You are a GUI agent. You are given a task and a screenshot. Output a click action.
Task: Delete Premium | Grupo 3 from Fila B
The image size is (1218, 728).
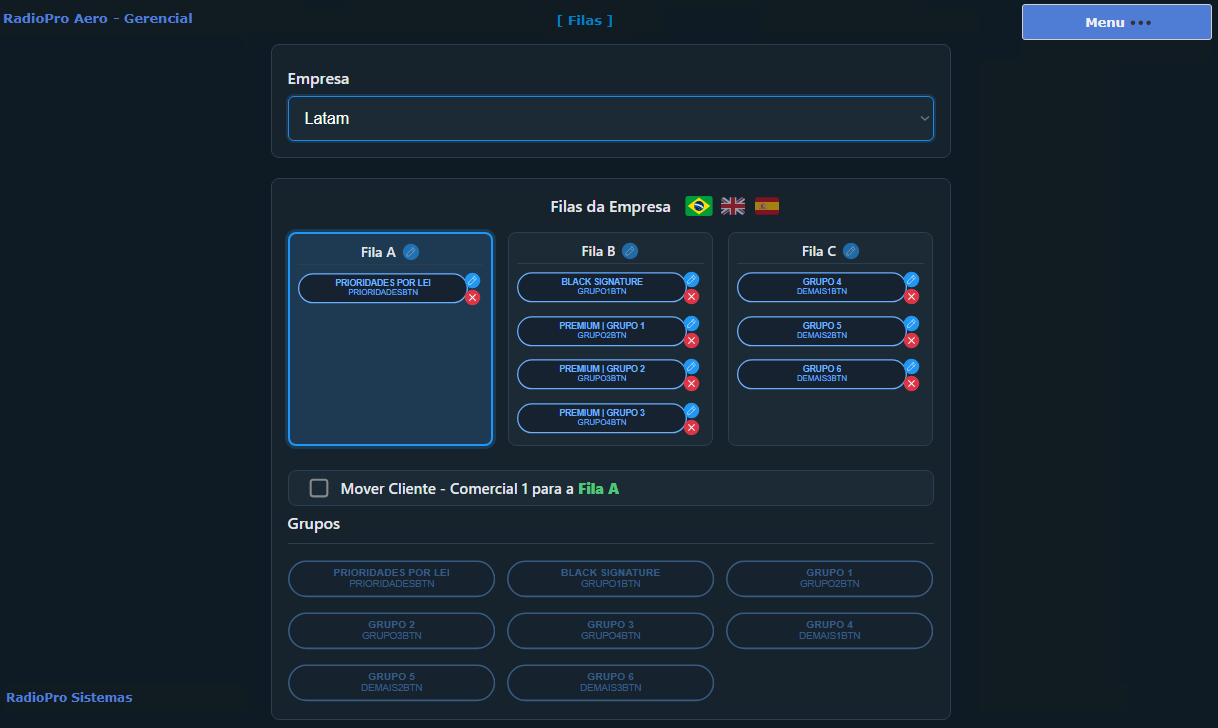coord(692,428)
